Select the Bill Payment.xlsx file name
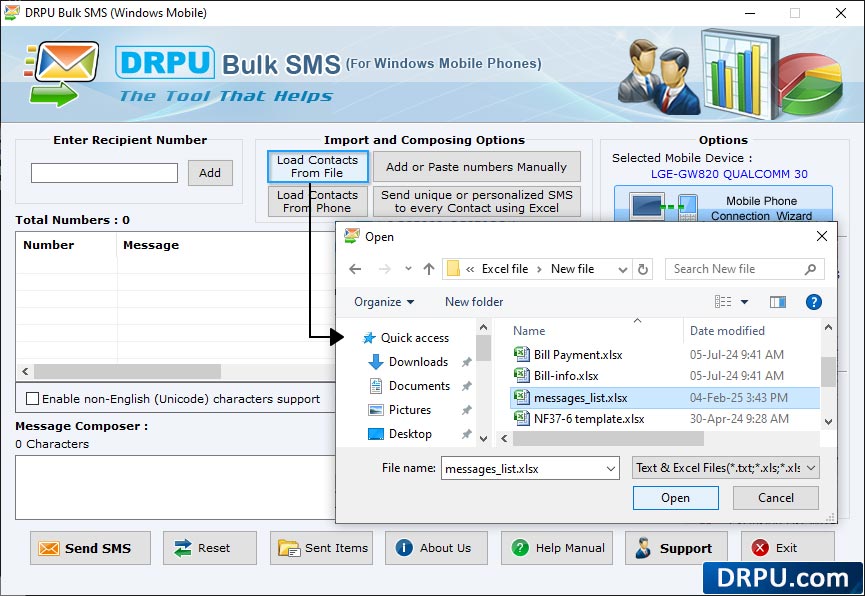 [578, 355]
